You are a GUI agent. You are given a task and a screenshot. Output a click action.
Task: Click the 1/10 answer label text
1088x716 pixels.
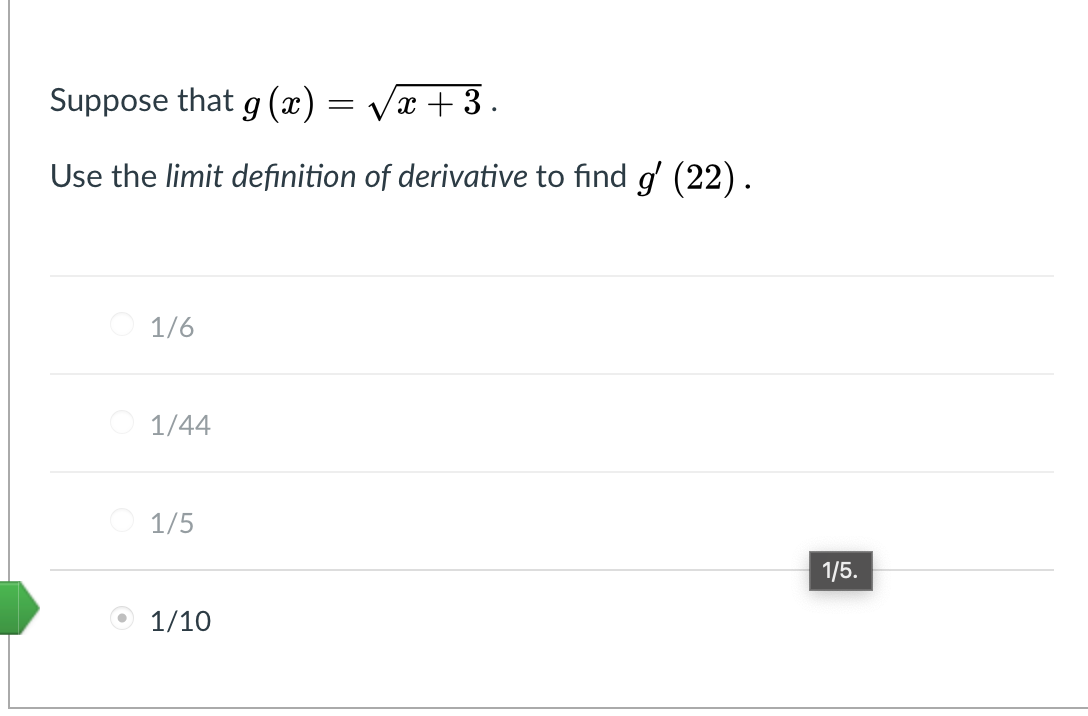[181, 621]
